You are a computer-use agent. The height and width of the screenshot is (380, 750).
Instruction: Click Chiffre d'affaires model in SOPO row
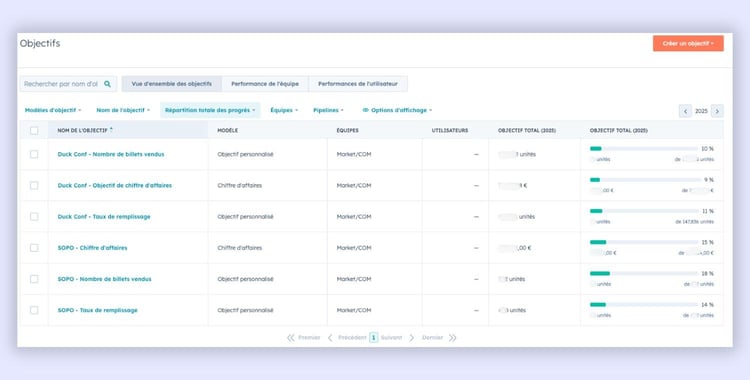[240, 248]
